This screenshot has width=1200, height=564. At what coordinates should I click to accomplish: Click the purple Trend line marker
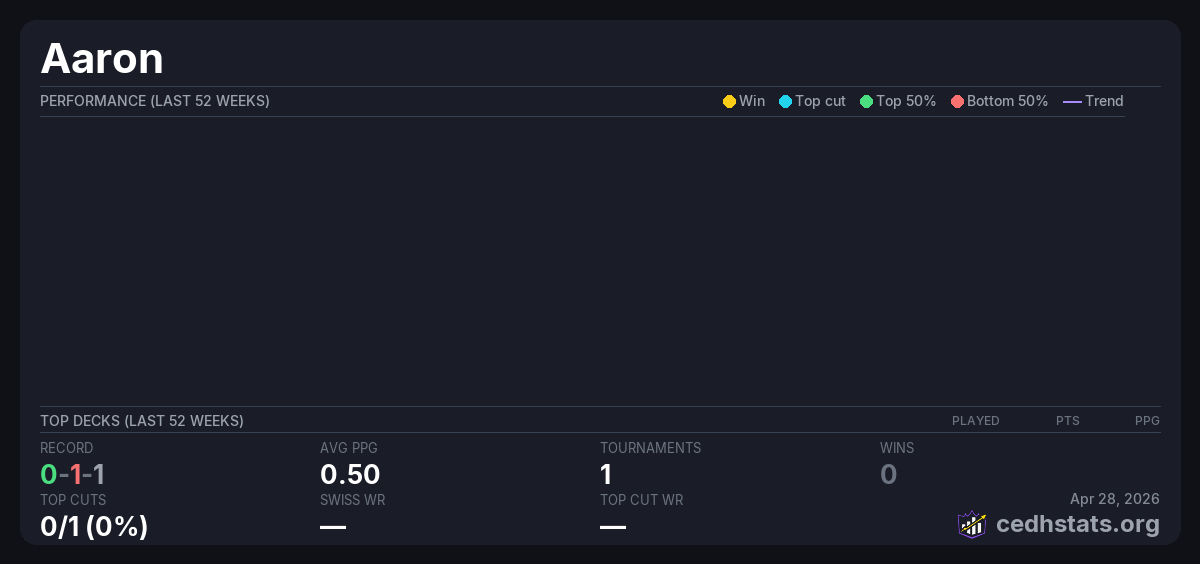1072,101
